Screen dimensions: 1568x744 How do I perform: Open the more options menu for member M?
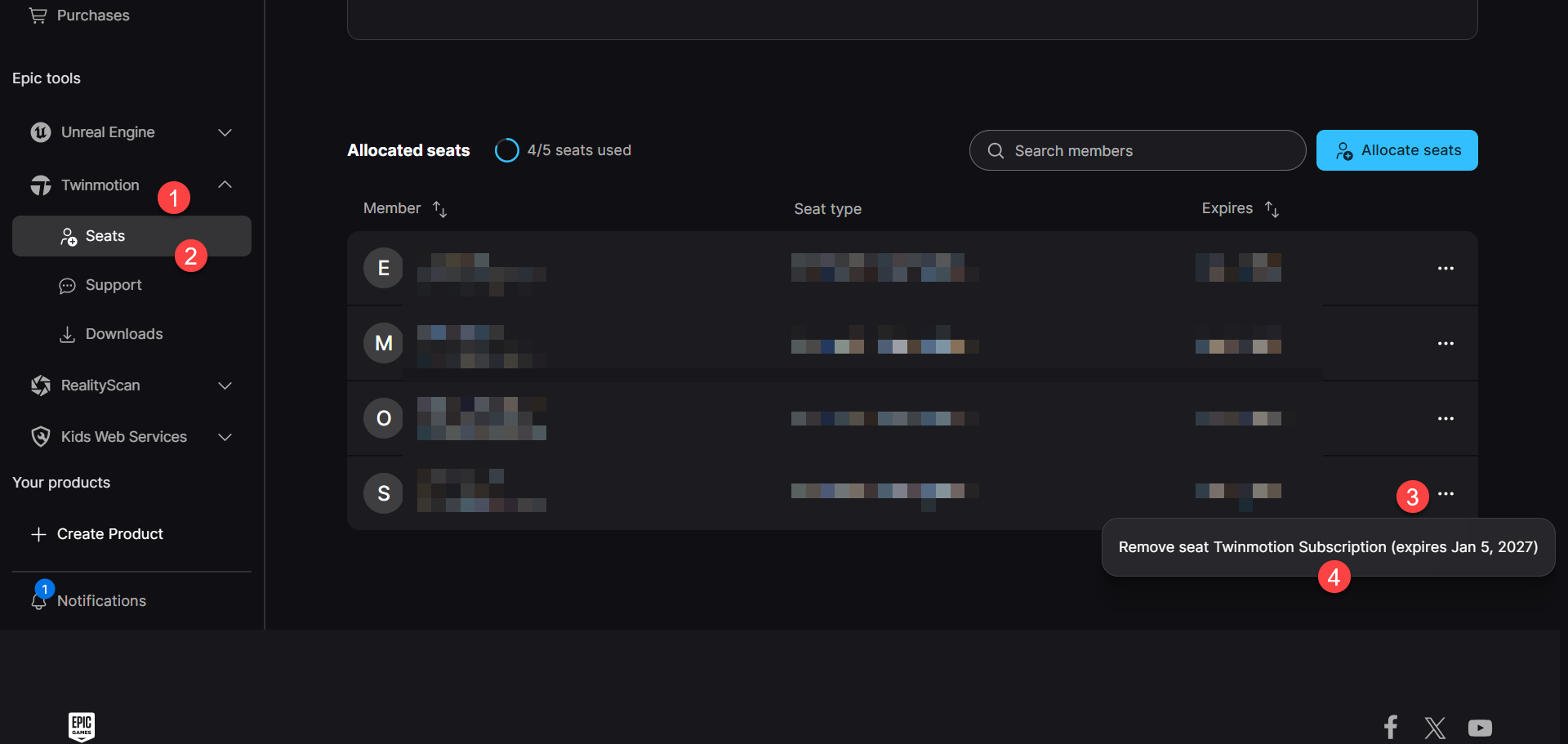coord(1445,344)
